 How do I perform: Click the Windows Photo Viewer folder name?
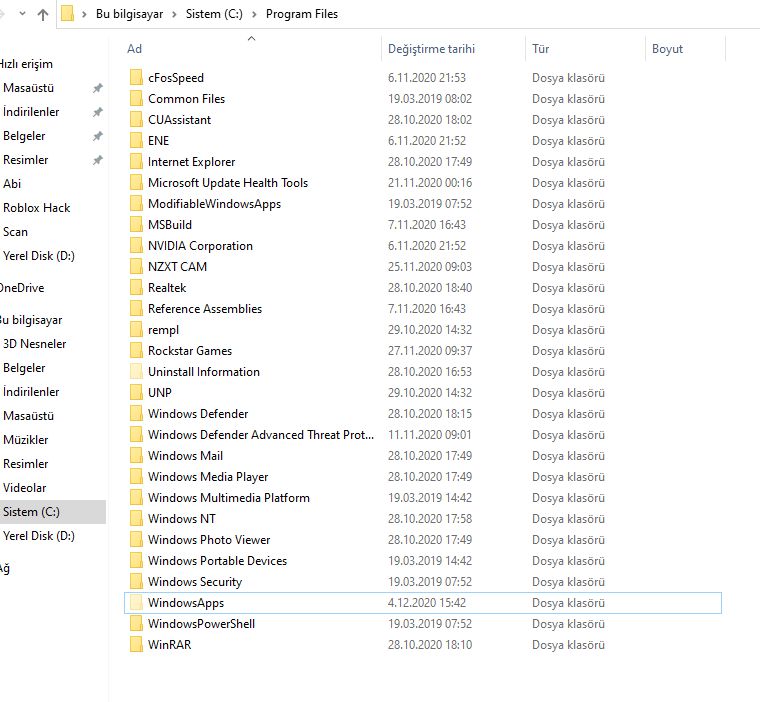point(209,540)
